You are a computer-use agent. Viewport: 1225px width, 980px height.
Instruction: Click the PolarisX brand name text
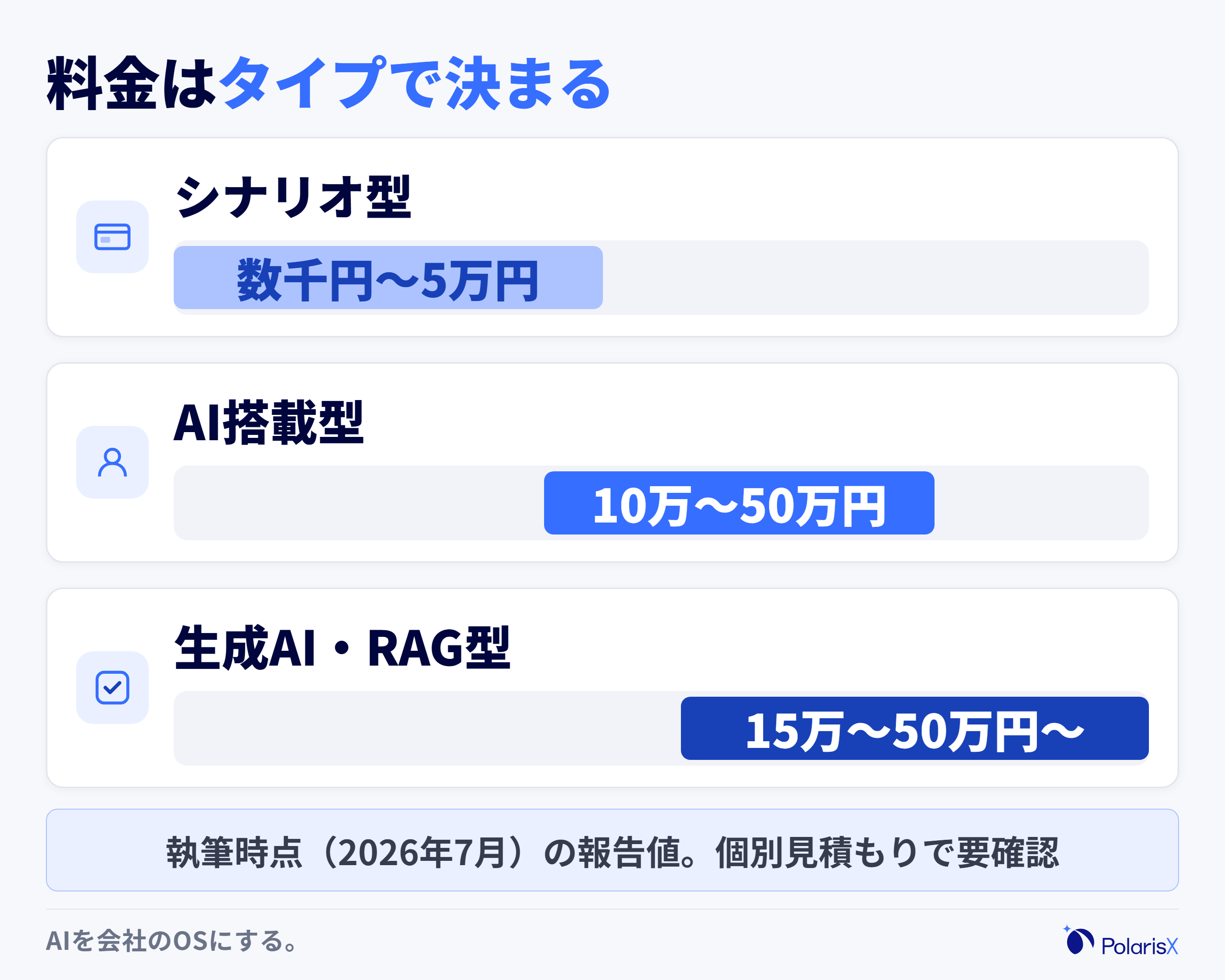(x=1140, y=946)
